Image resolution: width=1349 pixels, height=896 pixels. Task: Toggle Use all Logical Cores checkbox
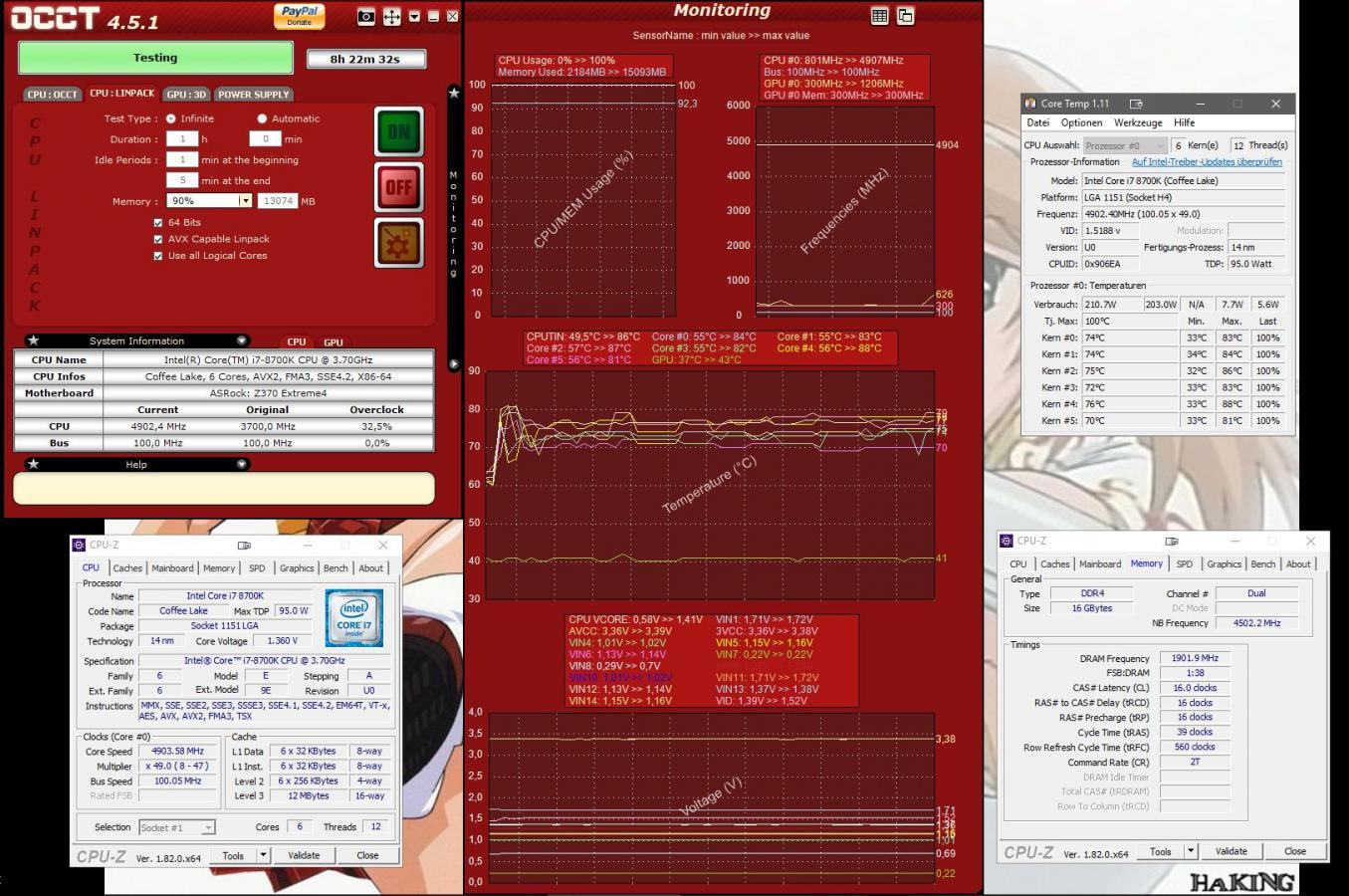tap(158, 256)
